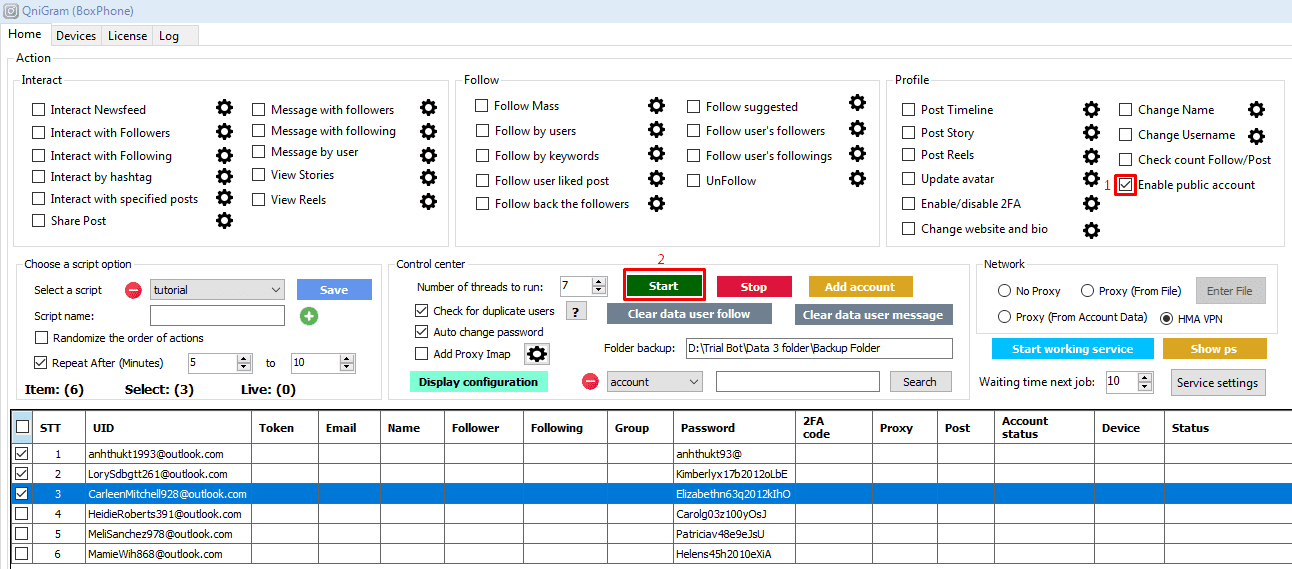The width and height of the screenshot is (1292, 569).
Task: Open Add Proxy Imap gear settings
Action: (537, 354)
